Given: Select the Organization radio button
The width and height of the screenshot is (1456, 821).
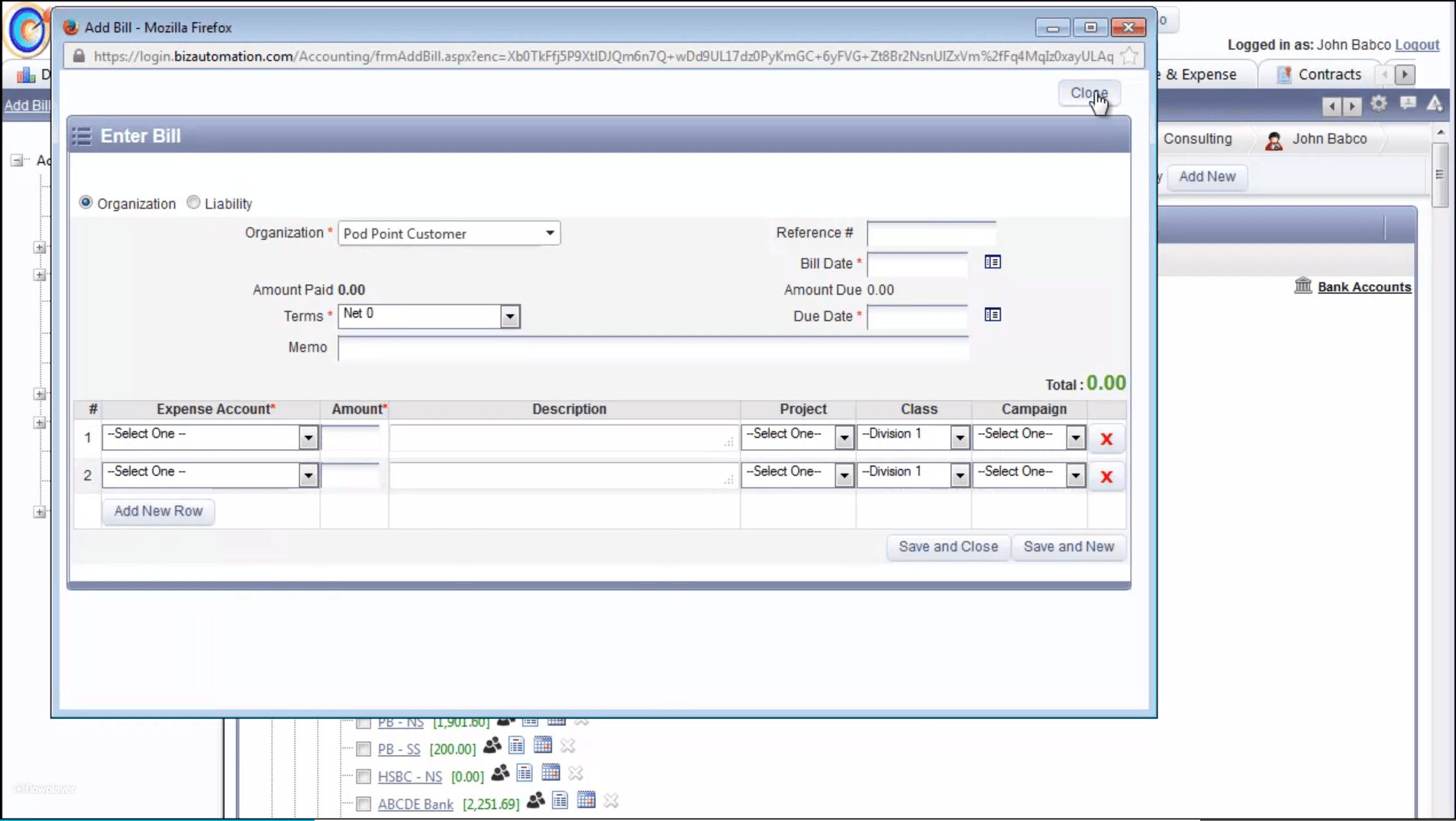Looking at the screenshot, I should [x=86, y=202].
